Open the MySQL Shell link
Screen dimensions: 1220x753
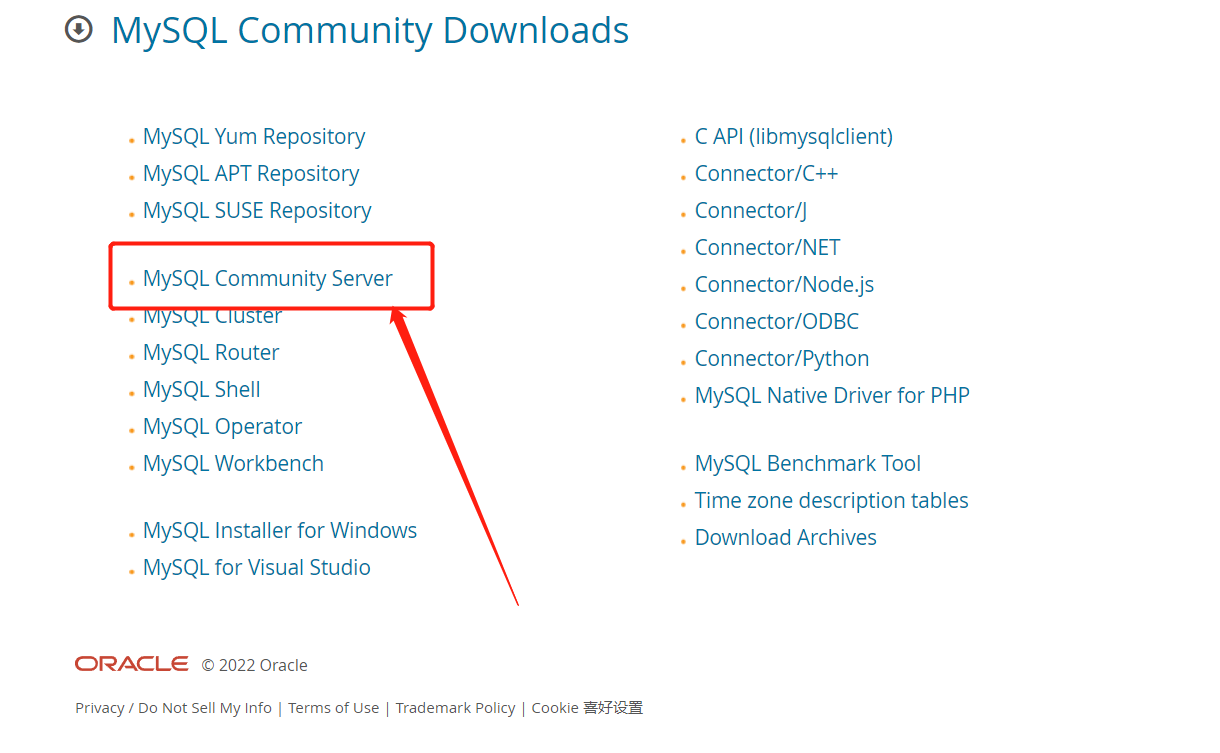(x=202, y=389)
